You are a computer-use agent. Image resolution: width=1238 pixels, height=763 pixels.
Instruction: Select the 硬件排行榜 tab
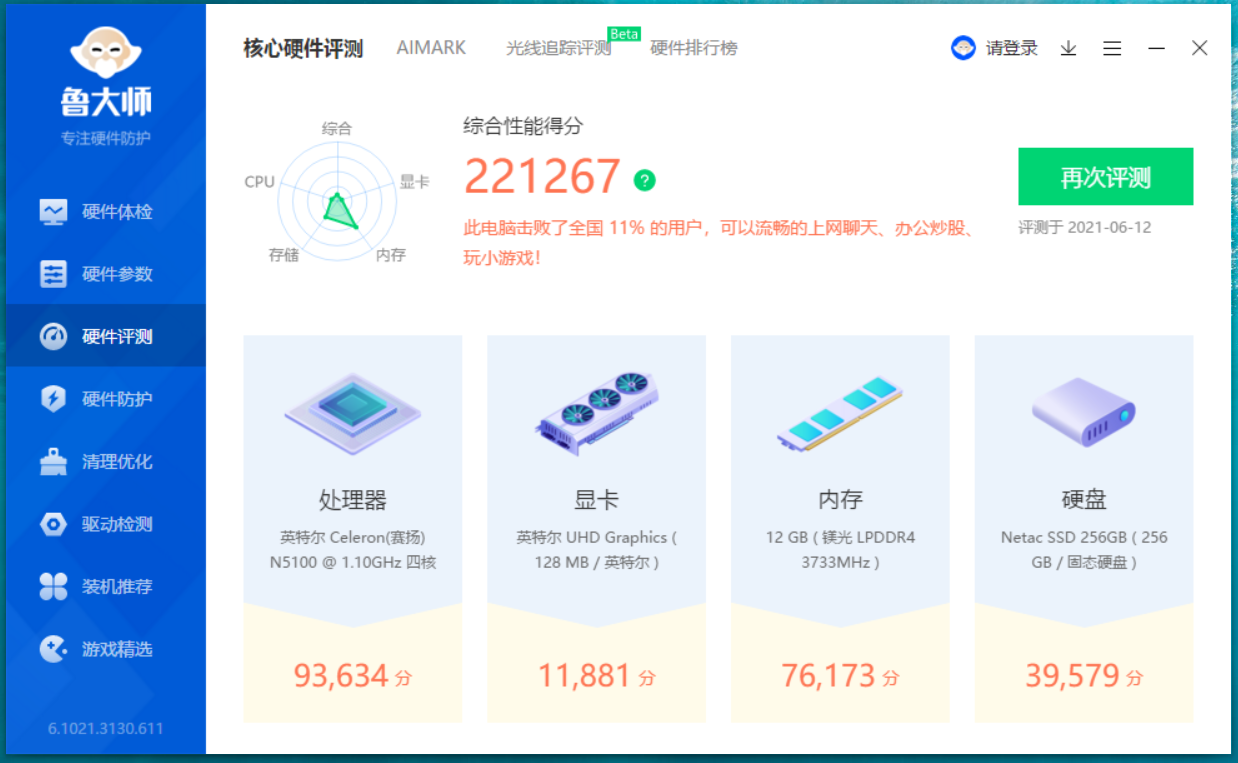[694, 48]
